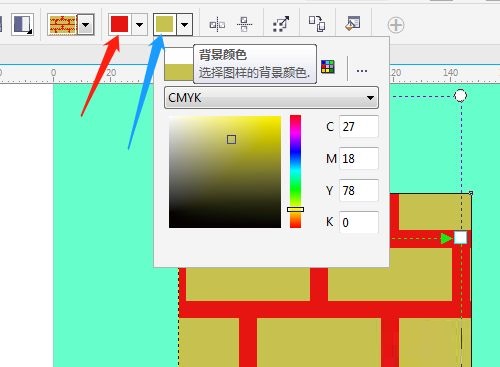Select the two-color pattern fill icon
The image size is (500, 367).
click(x=22, y=25)
